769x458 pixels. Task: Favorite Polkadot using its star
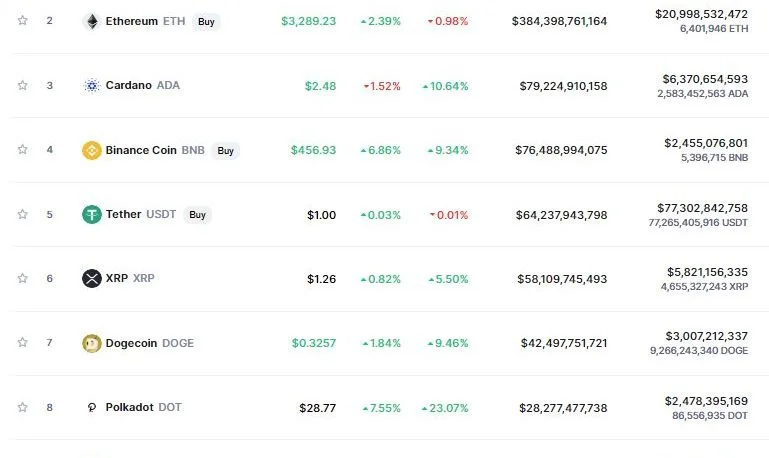(23, 407)
